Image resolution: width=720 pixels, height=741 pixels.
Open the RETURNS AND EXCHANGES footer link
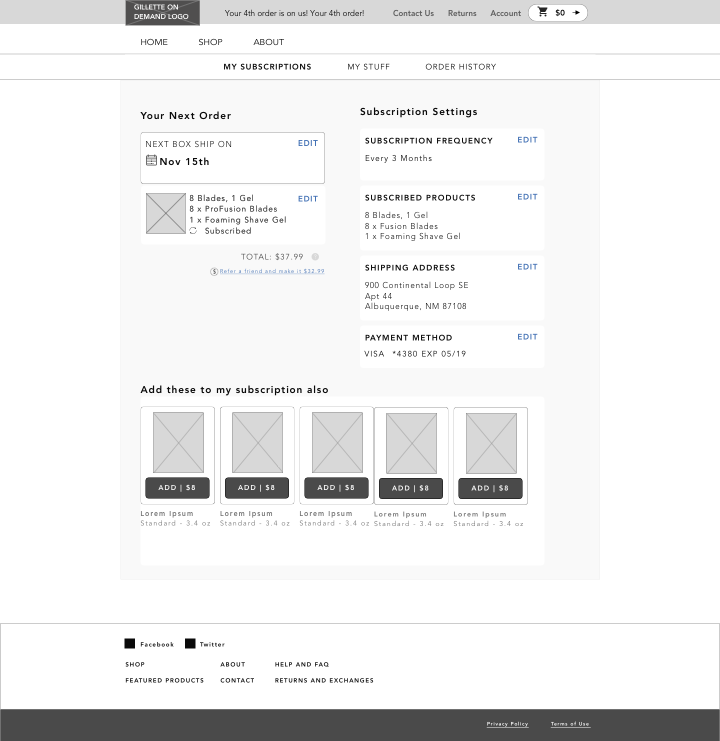324,681
